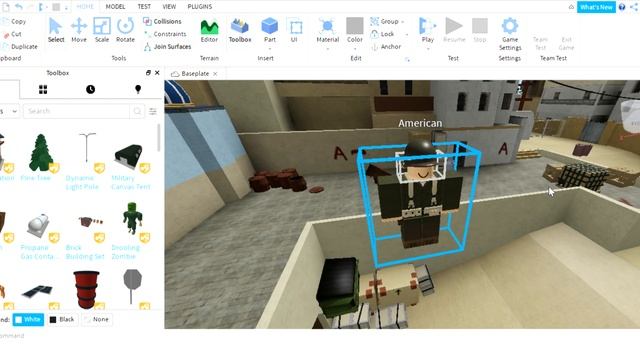The width and height of the screenshot is (640, 360).
Task: Click the What's New button
Action: pos(596,7)
